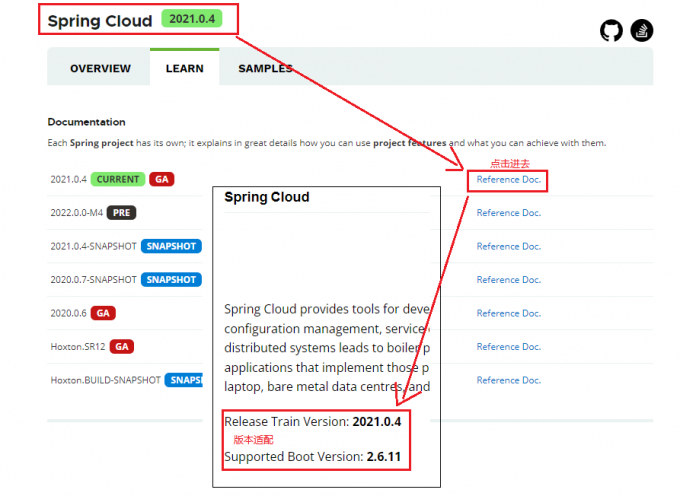Click the SNAPSHOT badge beside 2021.0.4-SNAPSHOT

tap(171, 246)
